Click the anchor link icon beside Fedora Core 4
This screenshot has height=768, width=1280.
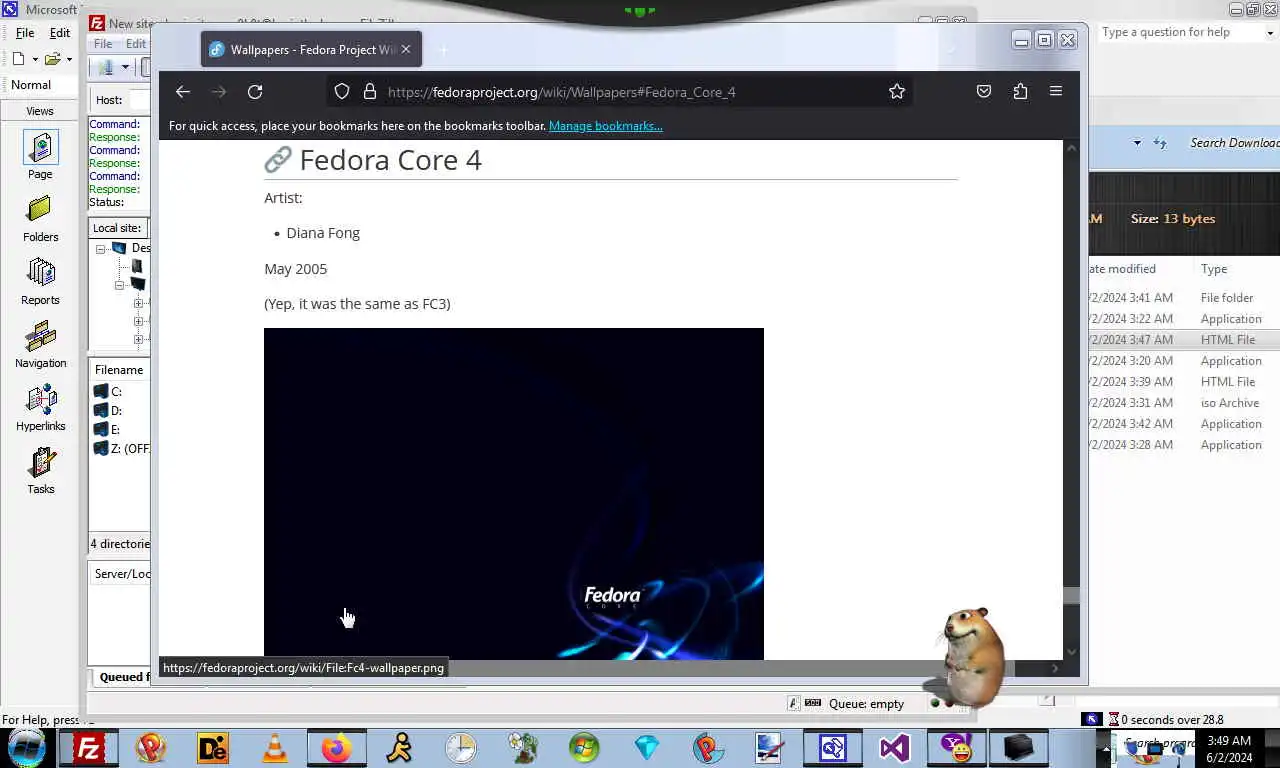277,159
